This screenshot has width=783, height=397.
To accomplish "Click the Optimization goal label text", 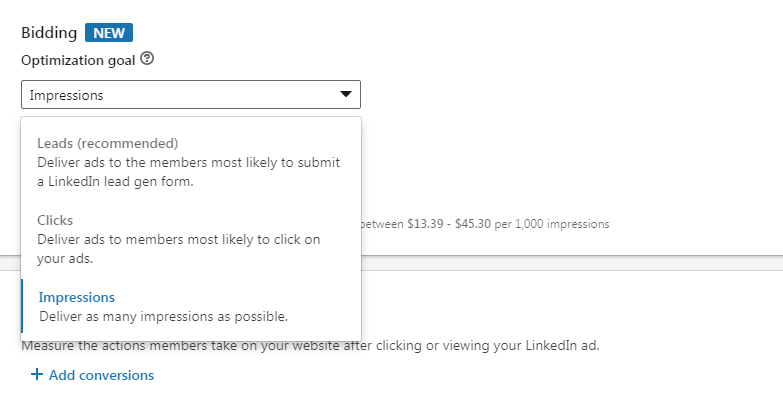I will [x=78, y=60].
